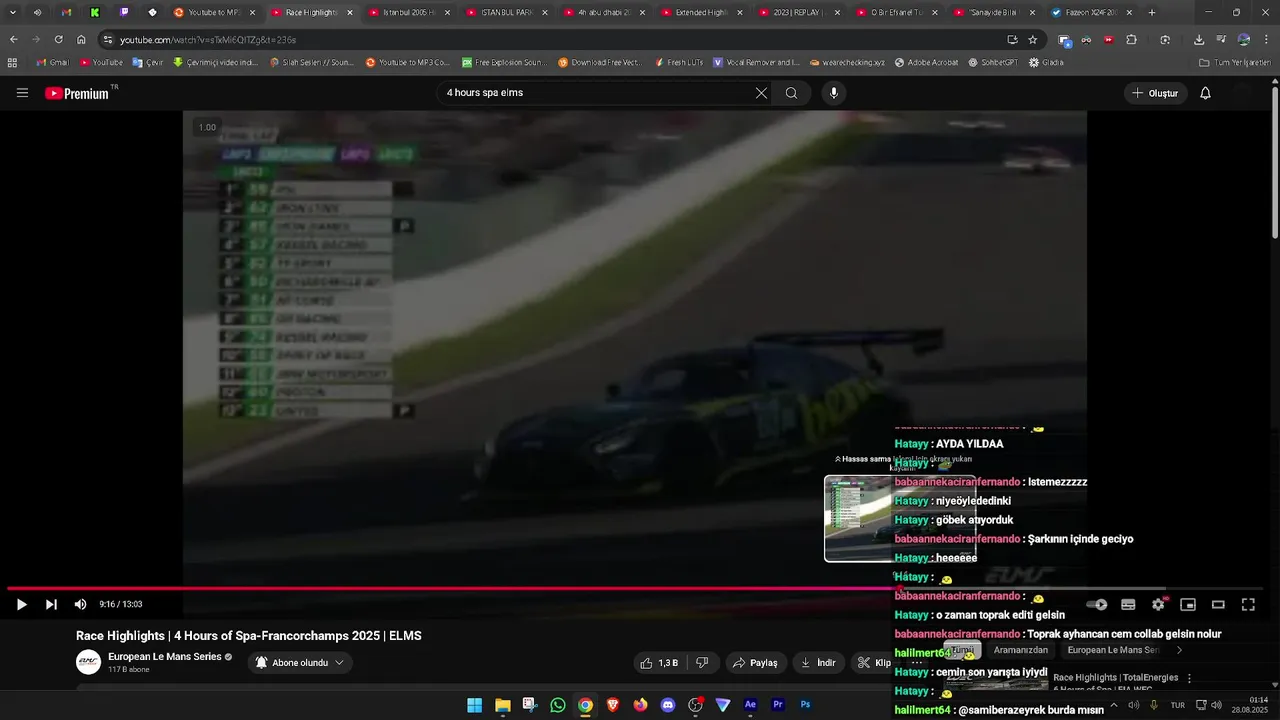Viewport: 1280px width, 720px height.
Task: Open the Tüm Yer İşaretleri bookmarks folder
Action: (1235, 62)
